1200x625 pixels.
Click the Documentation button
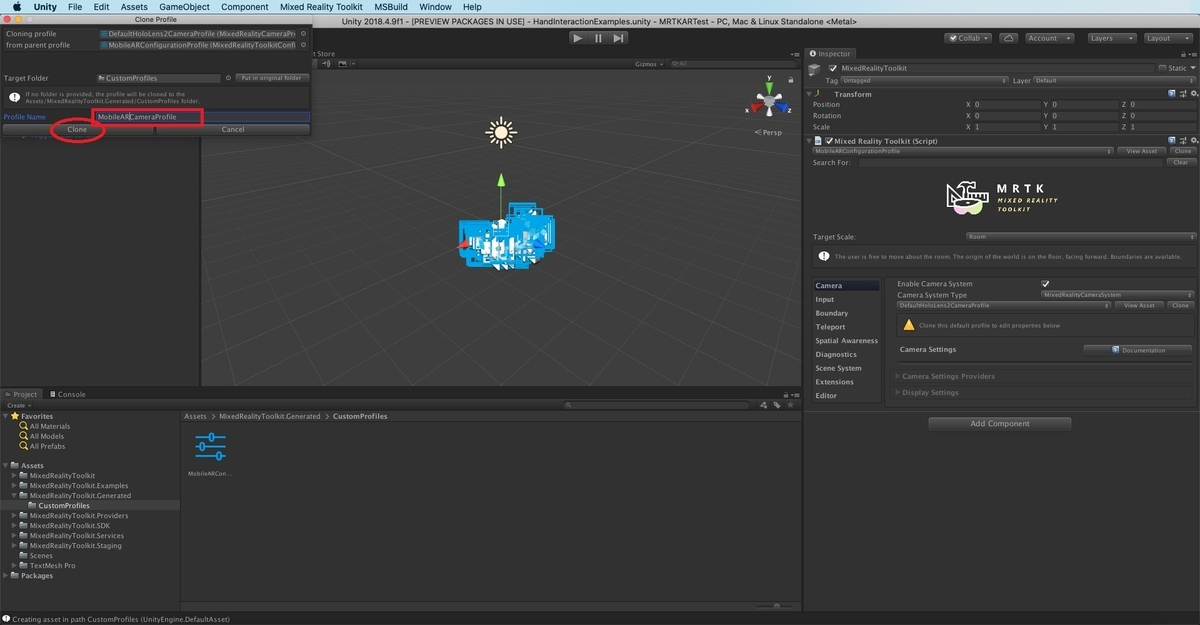click(1138, 350)
